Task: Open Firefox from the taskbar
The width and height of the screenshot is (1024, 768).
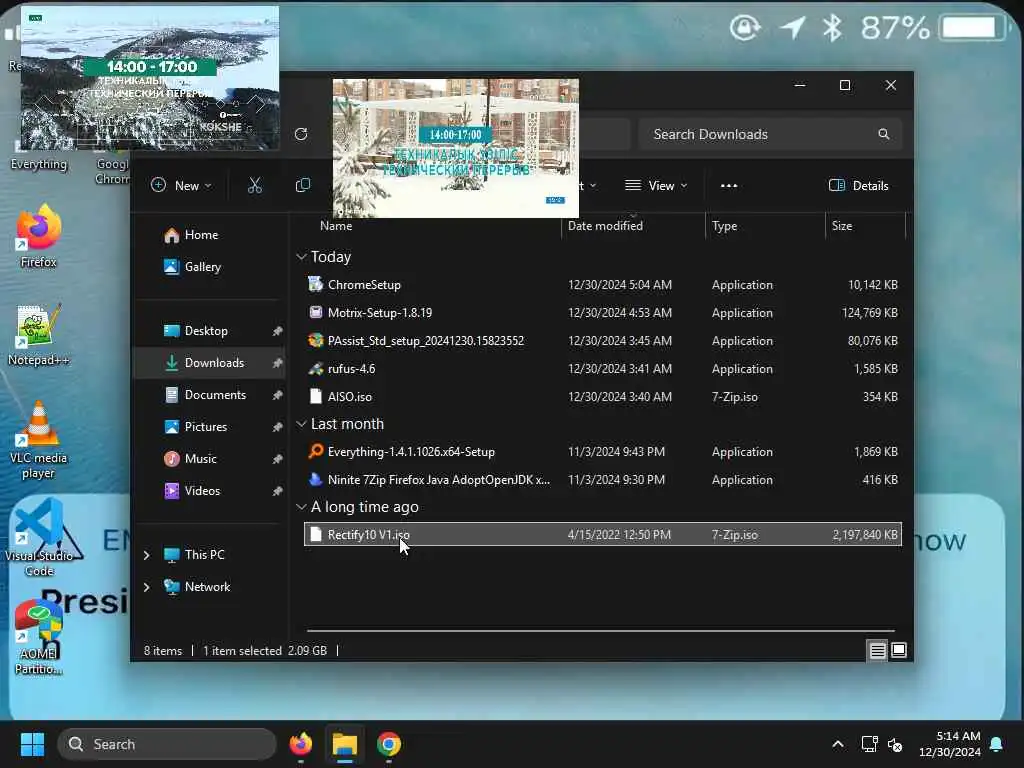Action: [x=300, y=744]
